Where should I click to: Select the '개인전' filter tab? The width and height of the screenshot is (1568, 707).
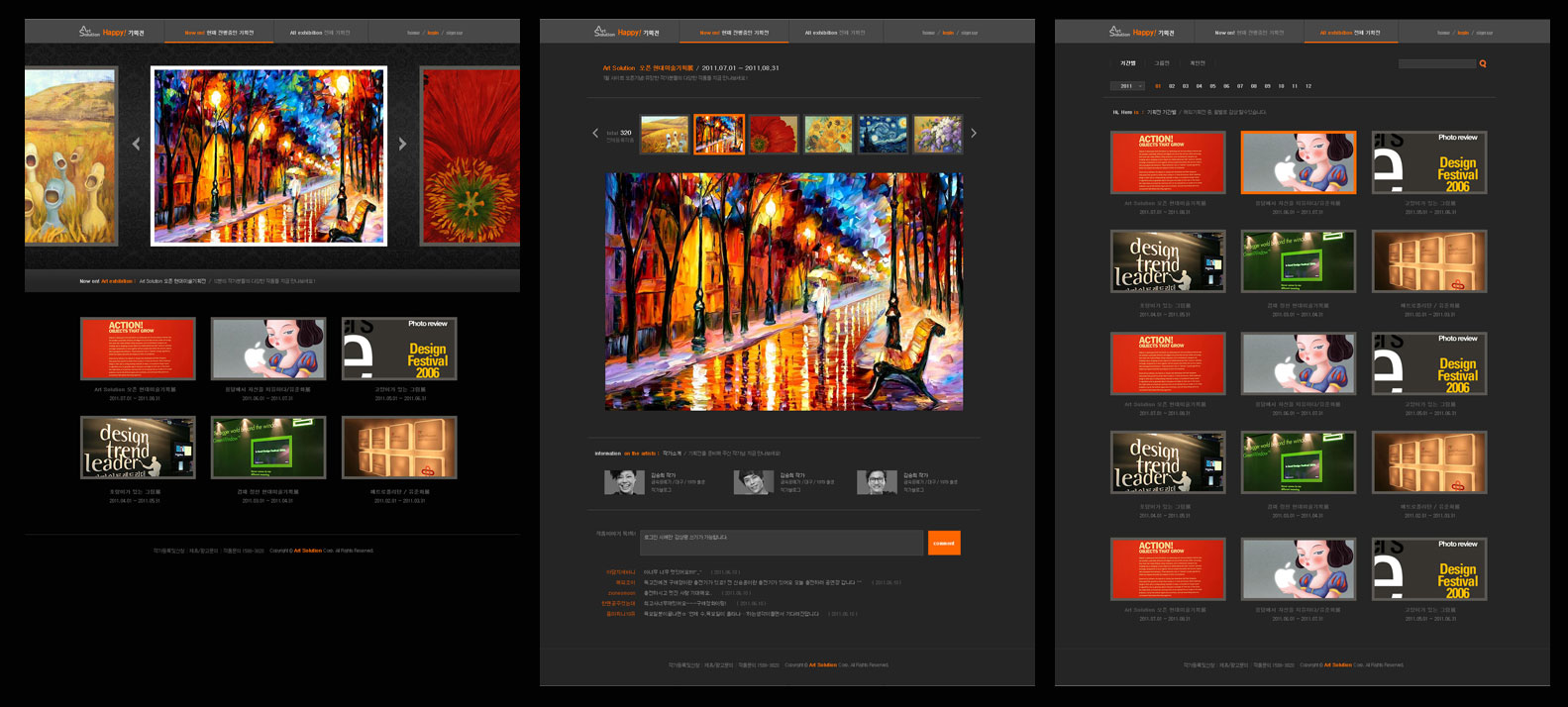[x=1198, y=63]
